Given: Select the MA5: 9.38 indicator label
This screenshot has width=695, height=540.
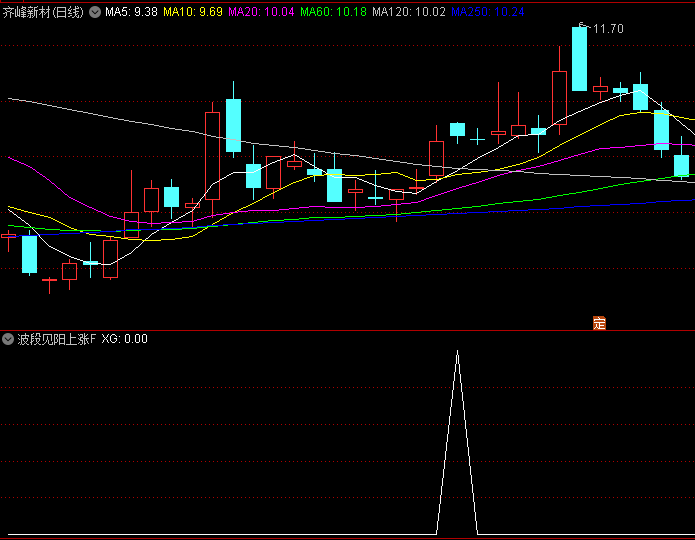Looking at the screenshot, I should pyautogui.click(x=131, y=12).
